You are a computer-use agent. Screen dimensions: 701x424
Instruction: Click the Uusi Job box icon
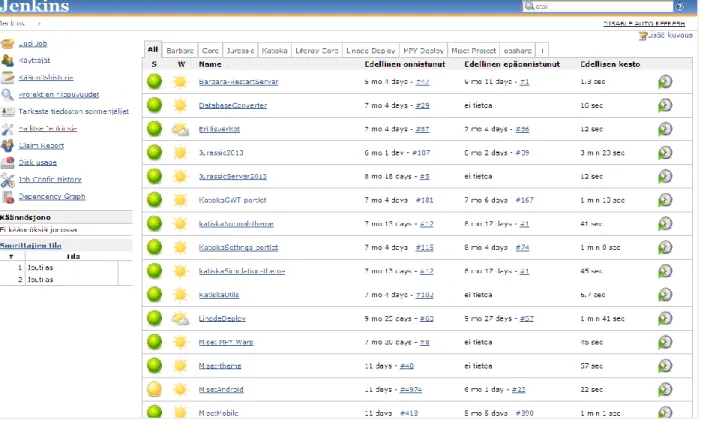coord(8,43)
